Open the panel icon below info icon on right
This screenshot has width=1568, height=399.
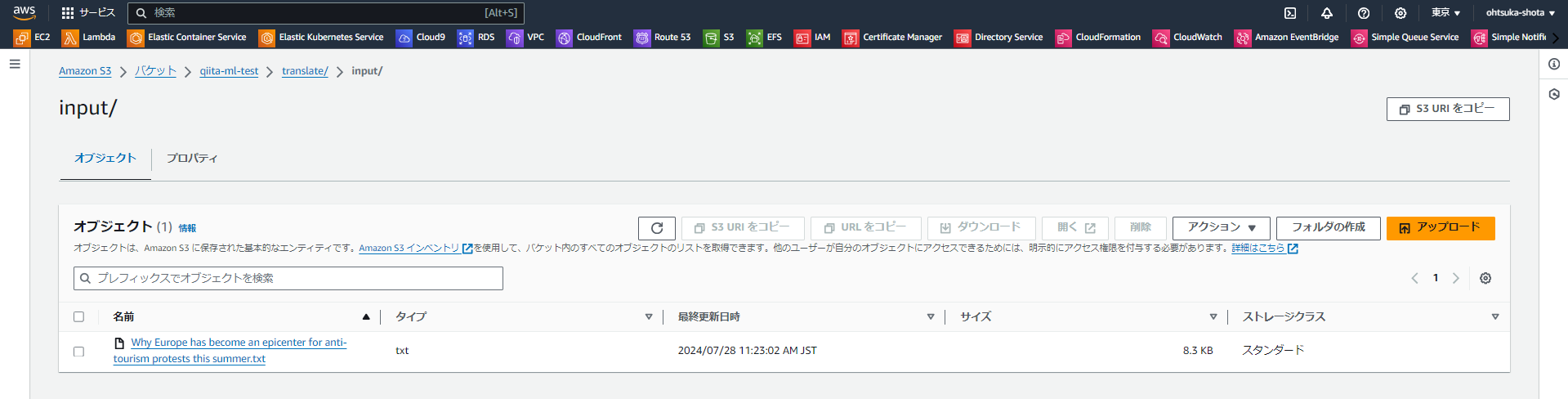tap(1554, 94)
